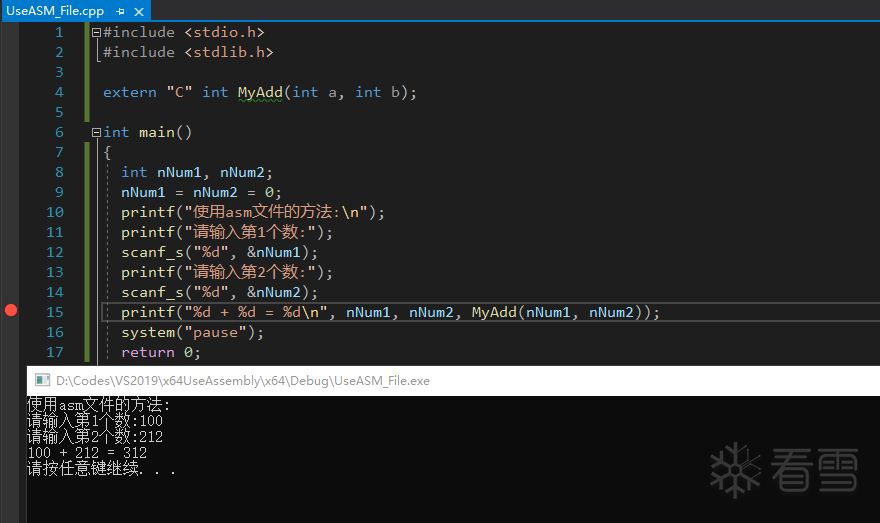Click the system("pause") statement

[192, 332]
